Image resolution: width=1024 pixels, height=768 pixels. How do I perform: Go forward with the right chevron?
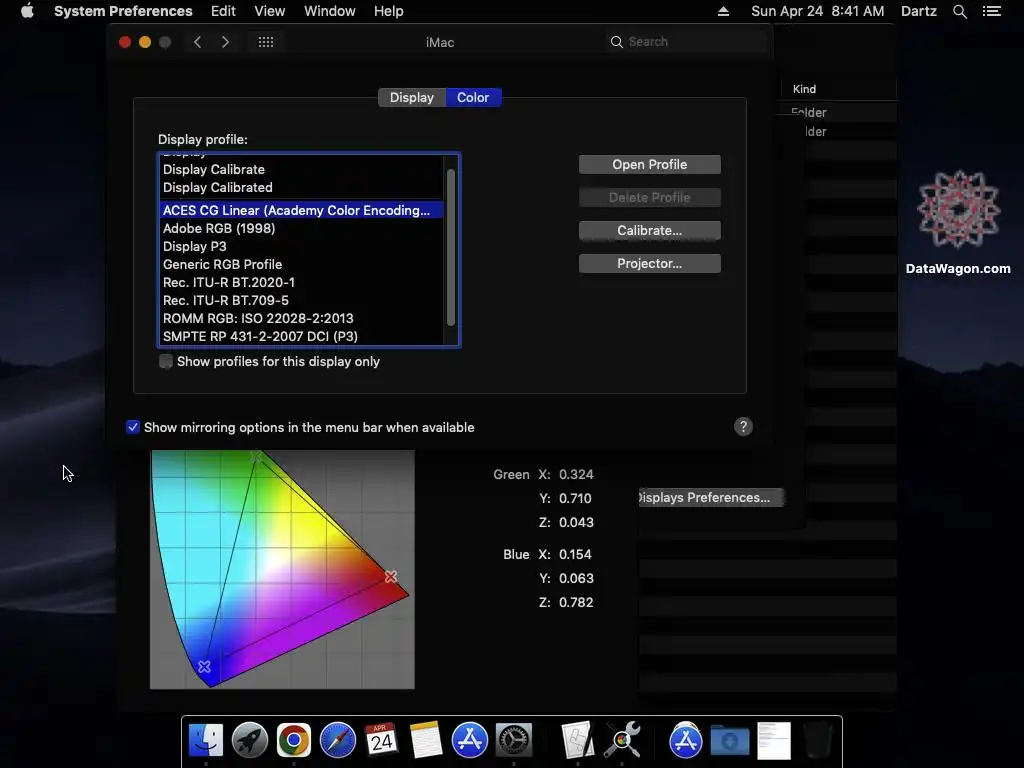pos(225,42)
